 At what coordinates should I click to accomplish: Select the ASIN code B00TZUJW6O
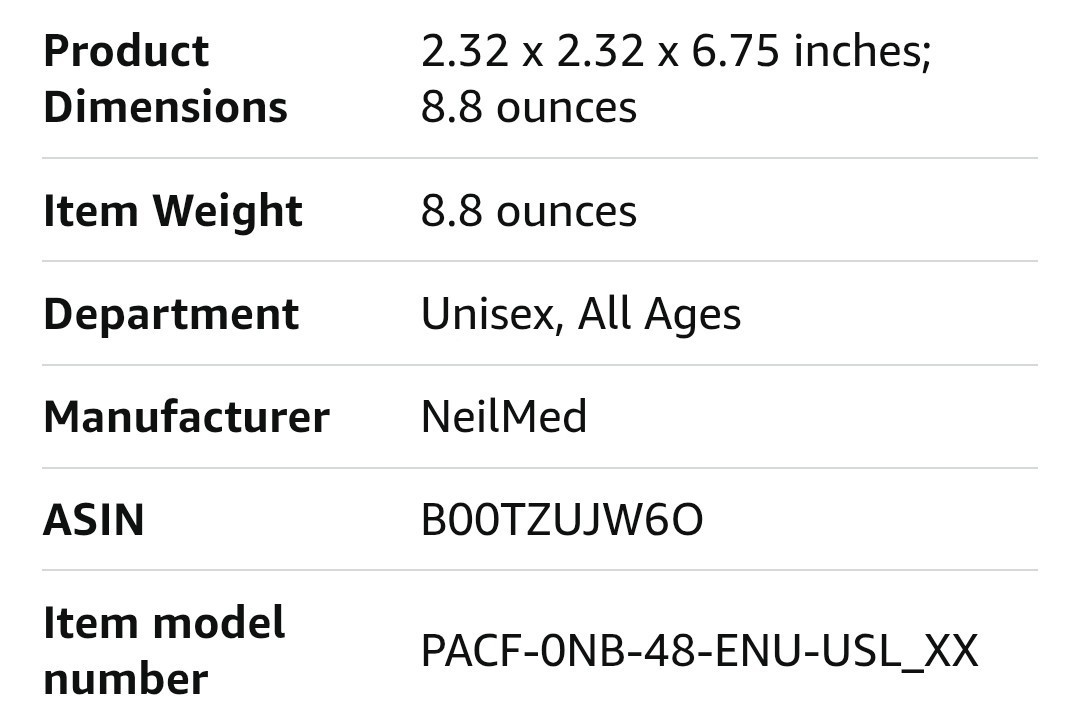562,520
